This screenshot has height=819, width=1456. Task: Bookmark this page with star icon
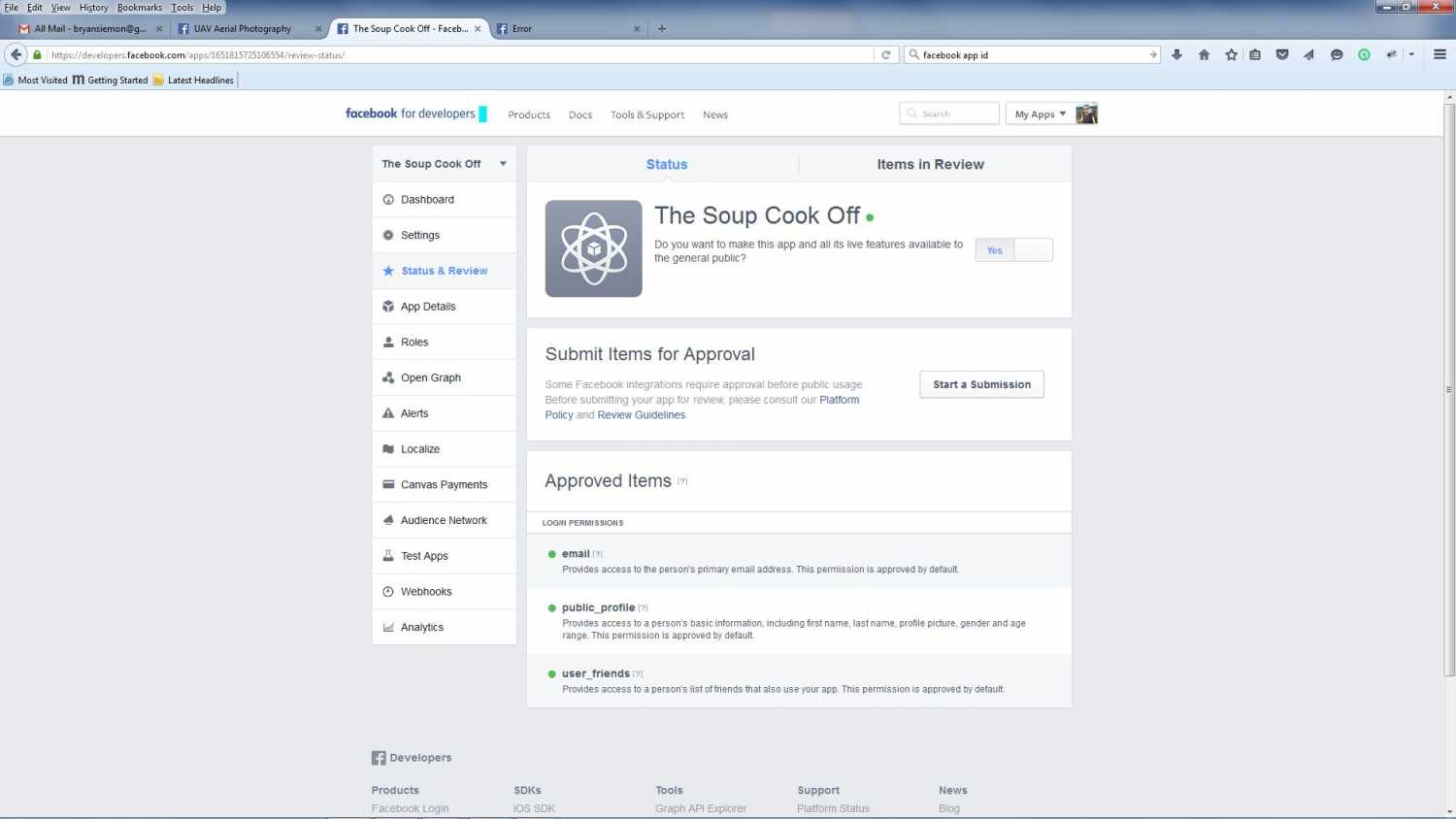1231,55
